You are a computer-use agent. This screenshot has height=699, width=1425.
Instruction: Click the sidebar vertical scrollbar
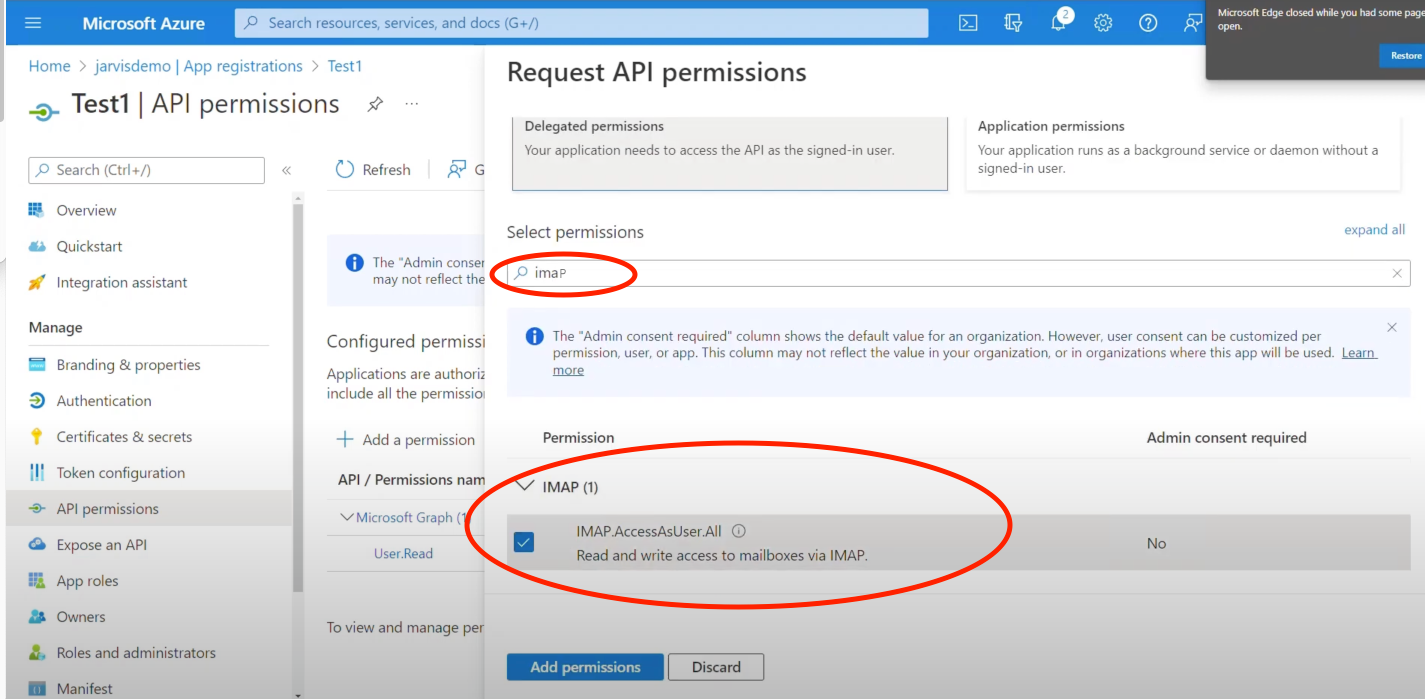[297, 400]
